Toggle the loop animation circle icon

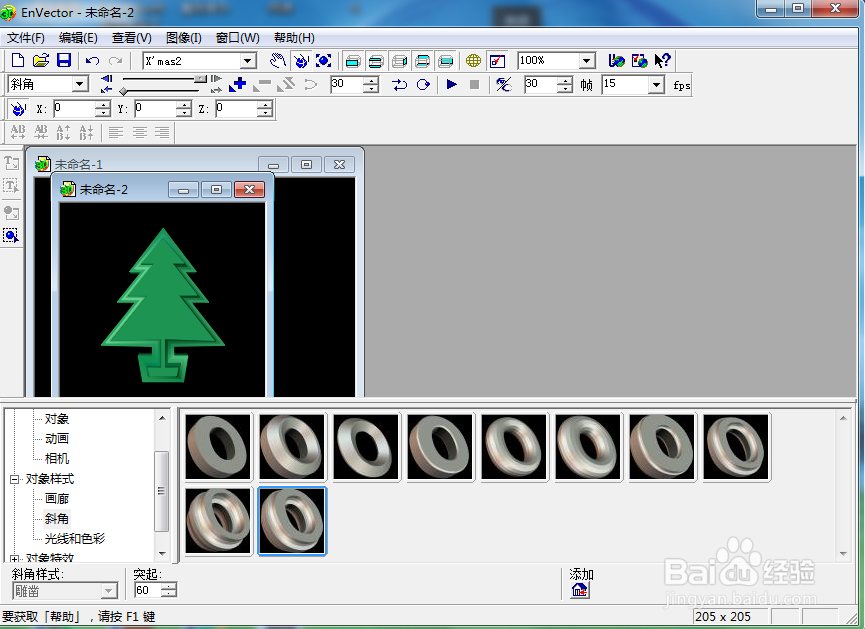coord(423,84)
